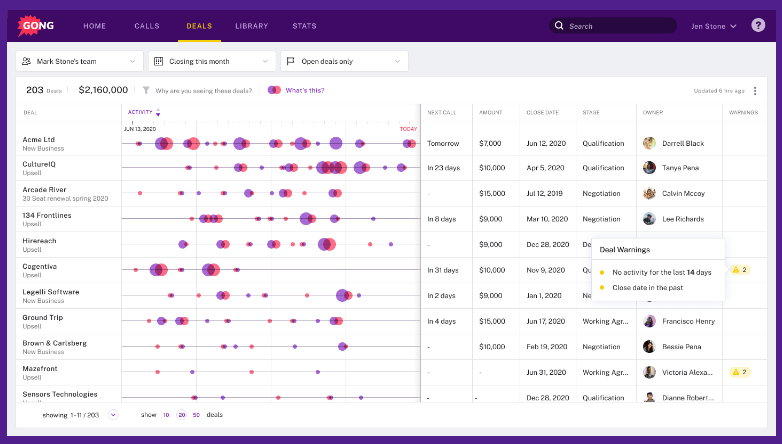Screen dimensions: 782x444
Task: Click the filter funnel icon
Action: 146,90
